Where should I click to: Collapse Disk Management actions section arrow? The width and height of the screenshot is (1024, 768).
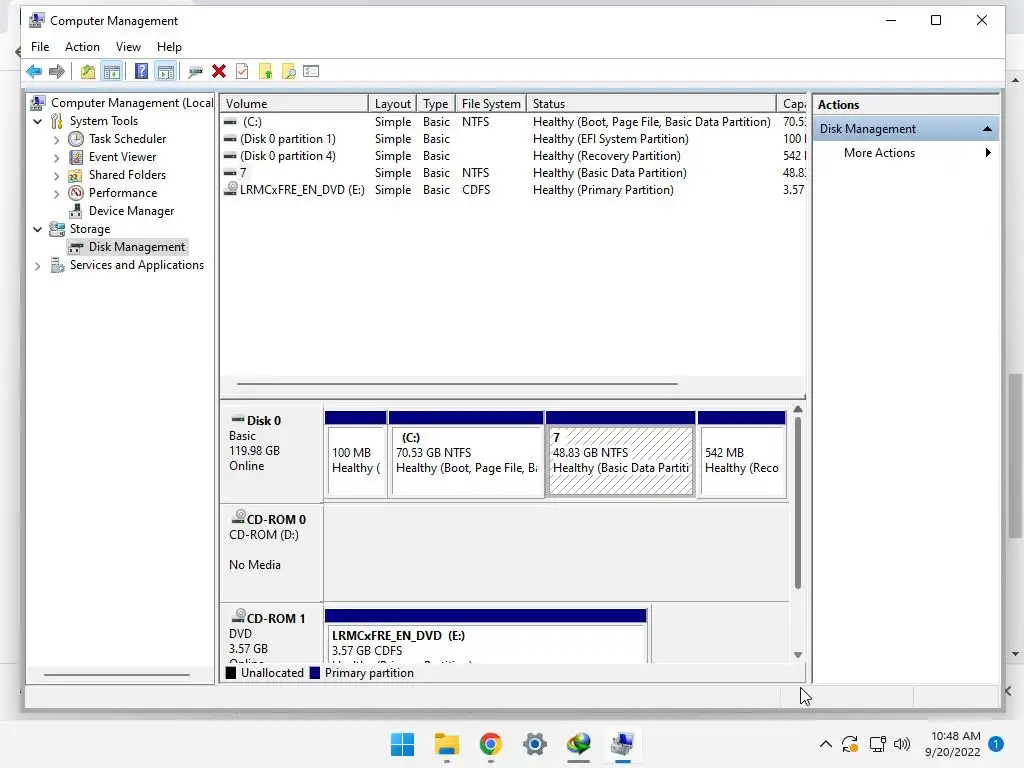pyautogui.click(x=987, y=129)
